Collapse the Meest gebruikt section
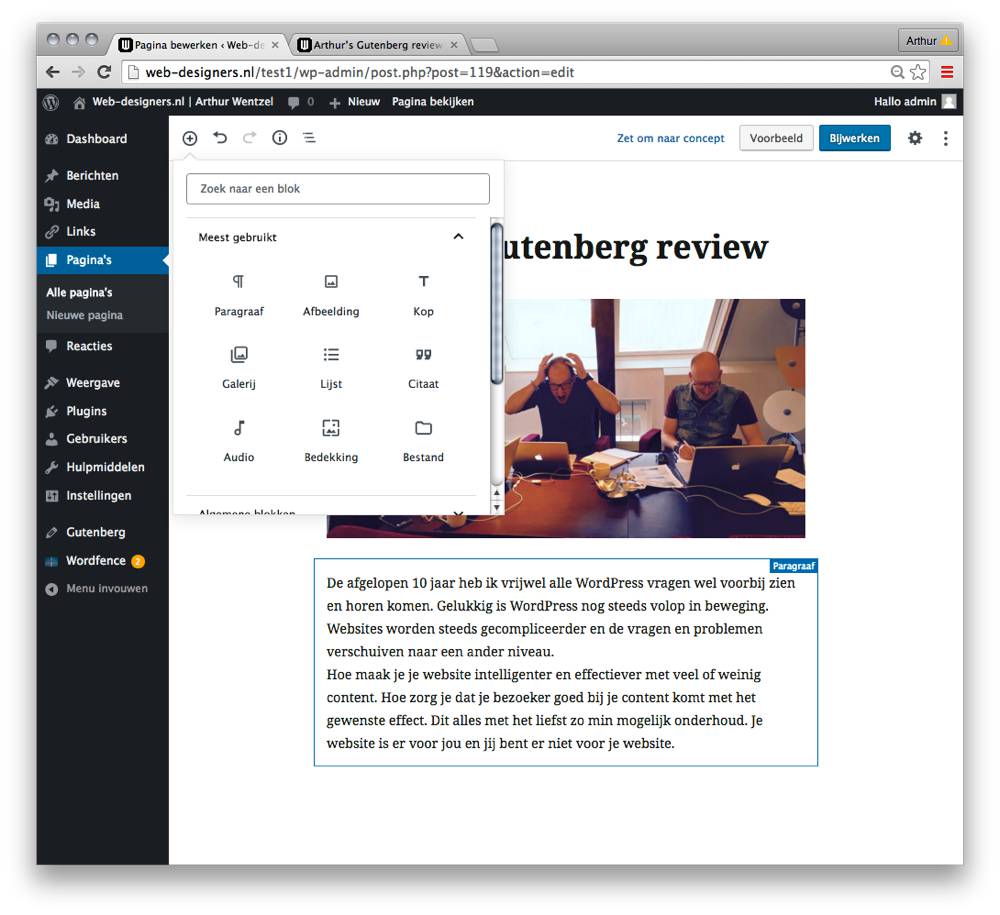Image resolution: width=1000 pixels, height=915 pixels. click(x=458, y=237)
